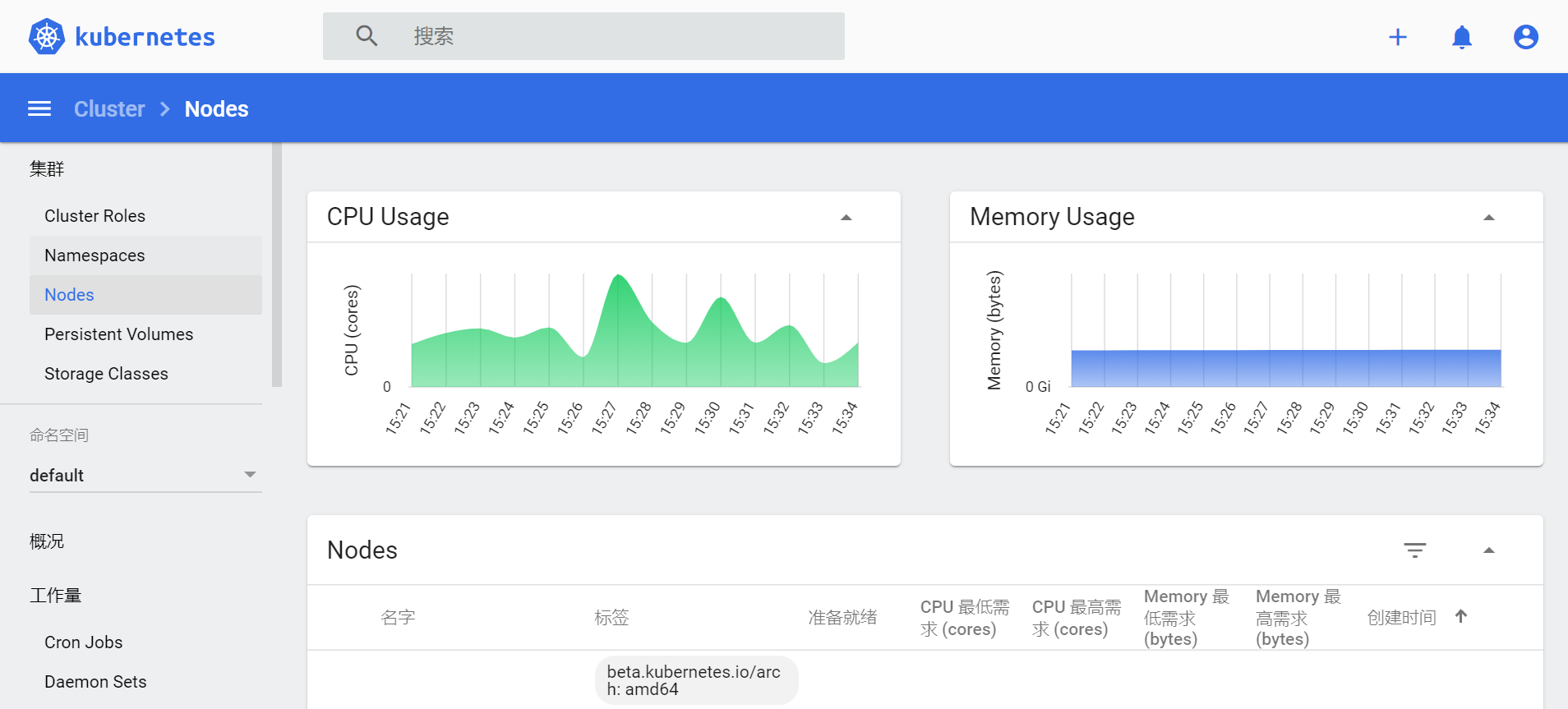
Task: Click the search magnifier icon
Action: click(367, 36)
